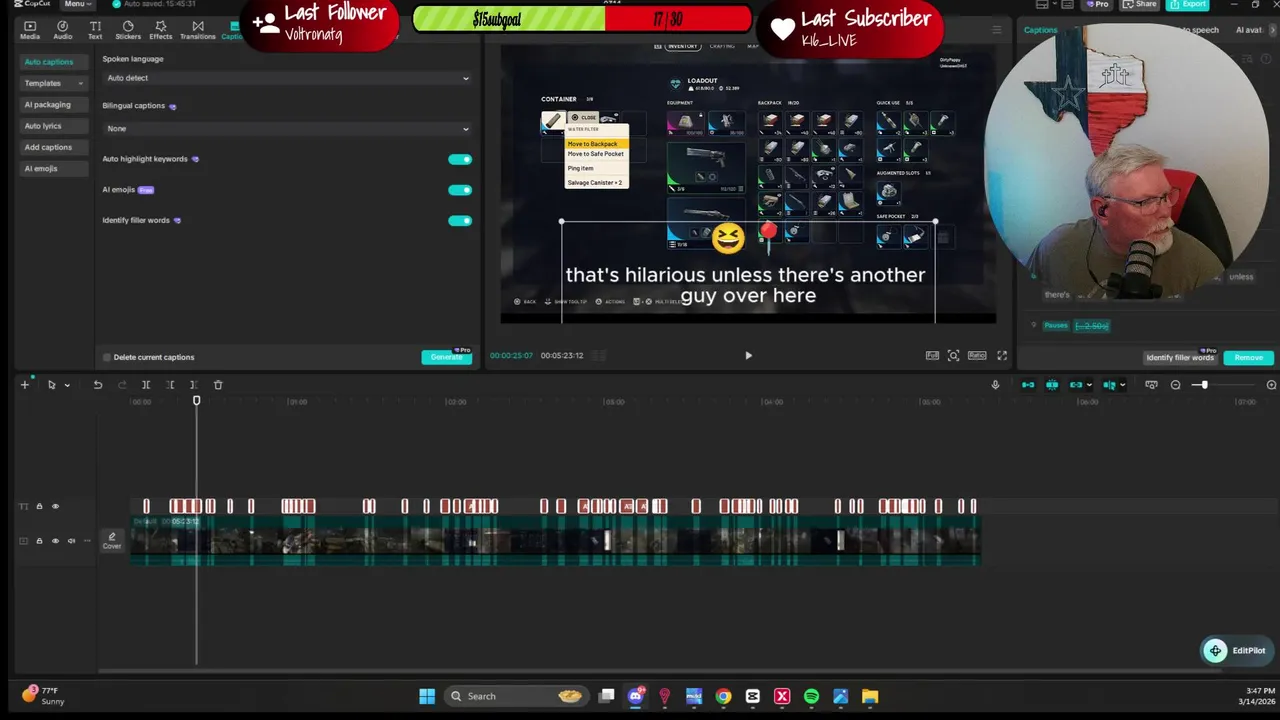Image resolution: width=1280 pixels, height=720 pixels.
Task: Open the Stickers tab
Action: pos(128,30)
